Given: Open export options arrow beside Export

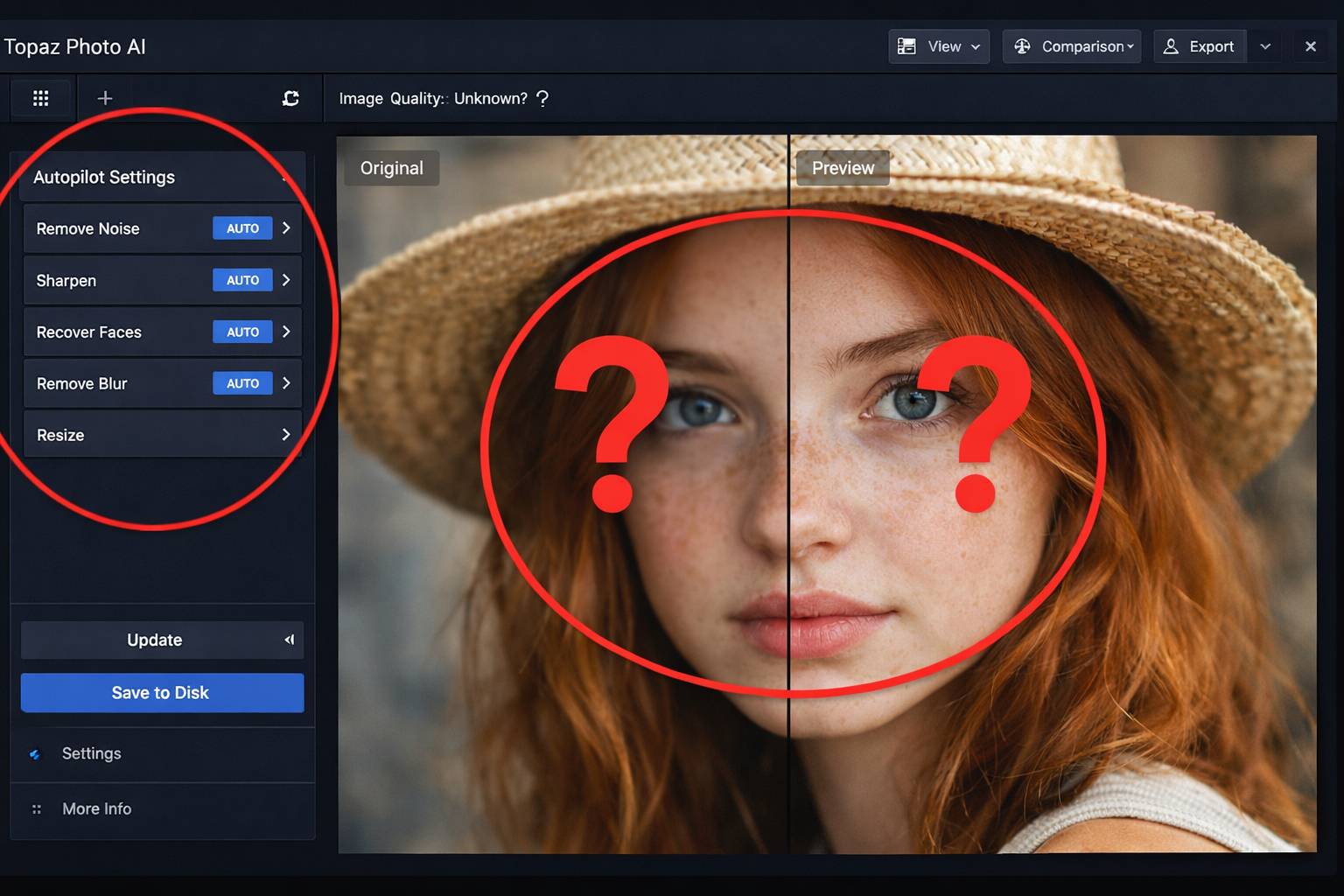Looking at the screenshot, I should pos(1265,46).
